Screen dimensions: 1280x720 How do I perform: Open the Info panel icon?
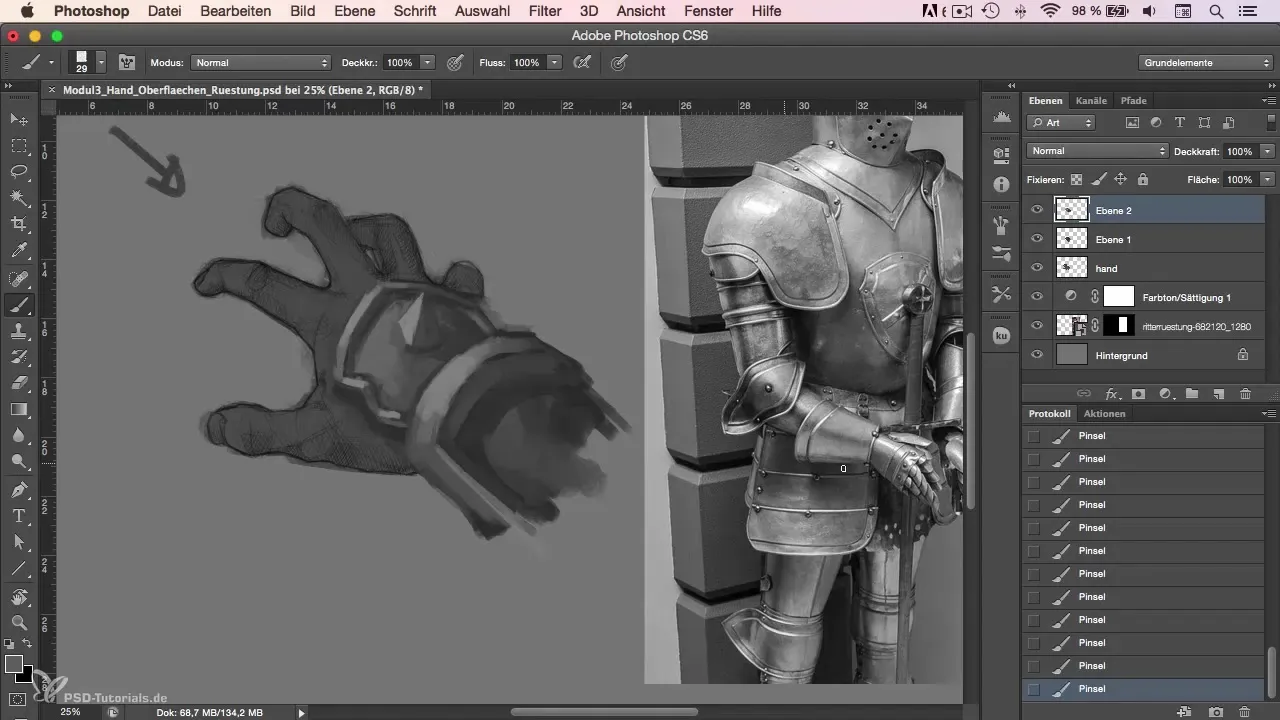(1001, 185)
